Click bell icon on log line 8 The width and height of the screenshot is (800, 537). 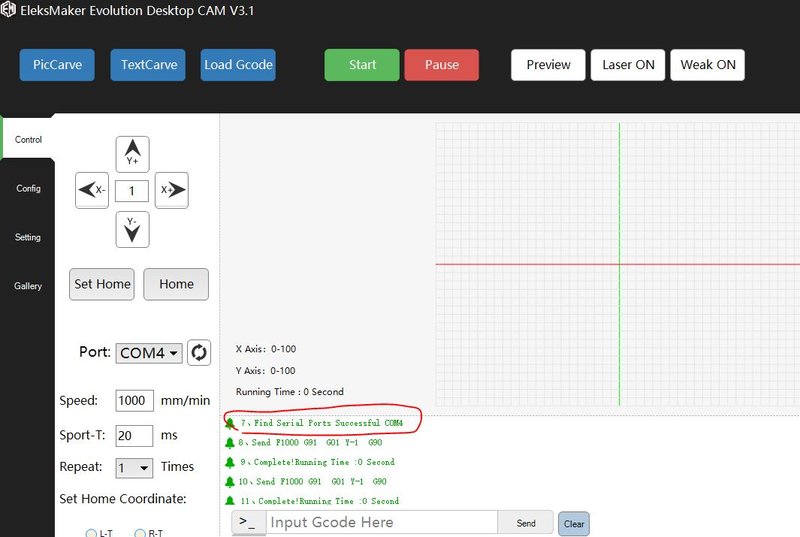(x=230, y=443)
